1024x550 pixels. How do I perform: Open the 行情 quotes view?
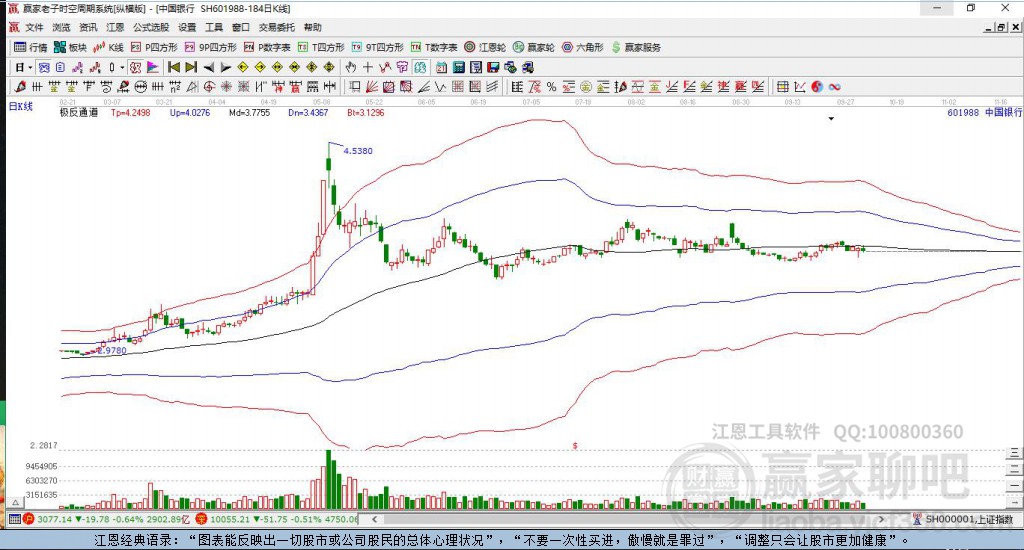[31, 47]
